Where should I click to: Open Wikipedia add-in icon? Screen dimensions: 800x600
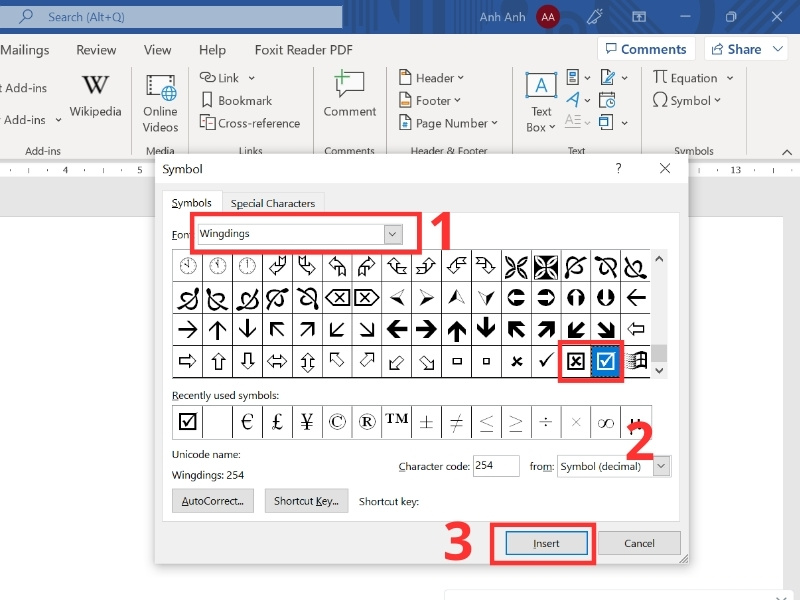(95, 85)
